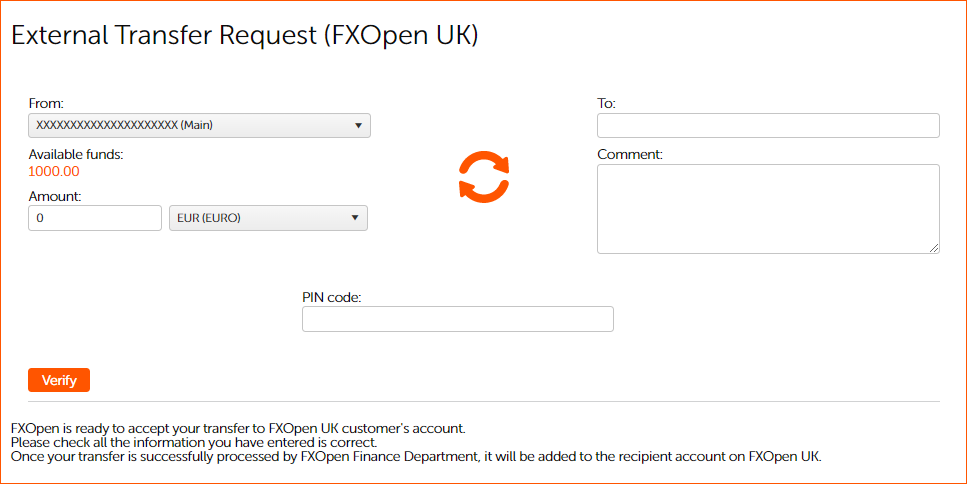Screen dimensions: 967x484
Task: Click the 1000.00 available funds value
Action: pyautogui.click(x=54, y=171)
